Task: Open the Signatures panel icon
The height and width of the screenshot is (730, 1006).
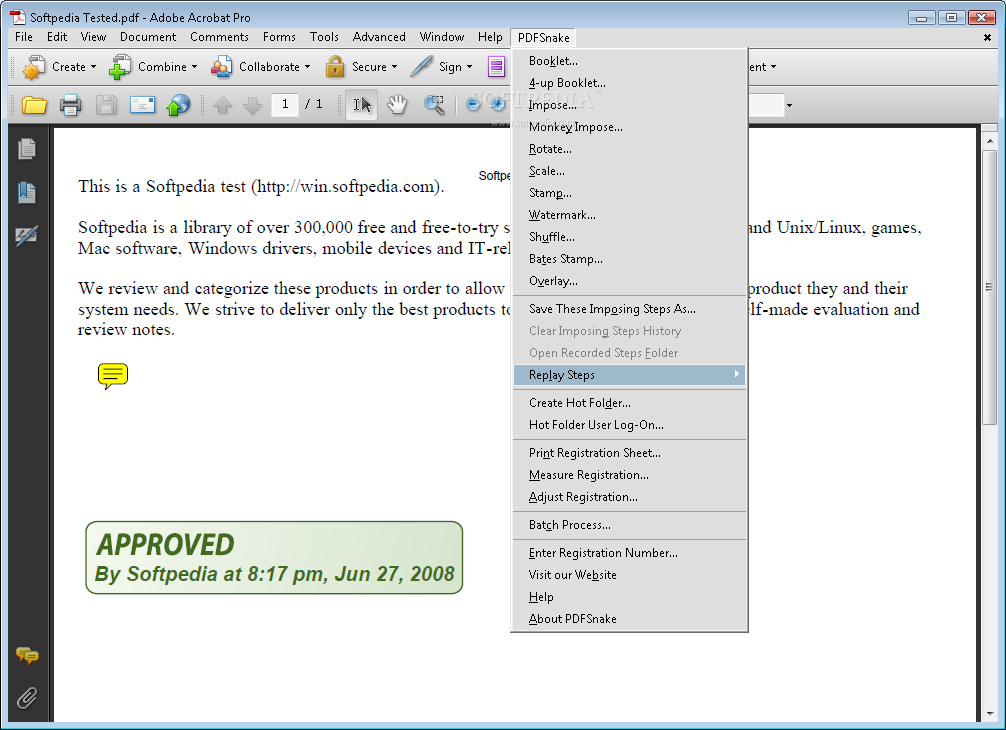Action: [x=27, y=235]
